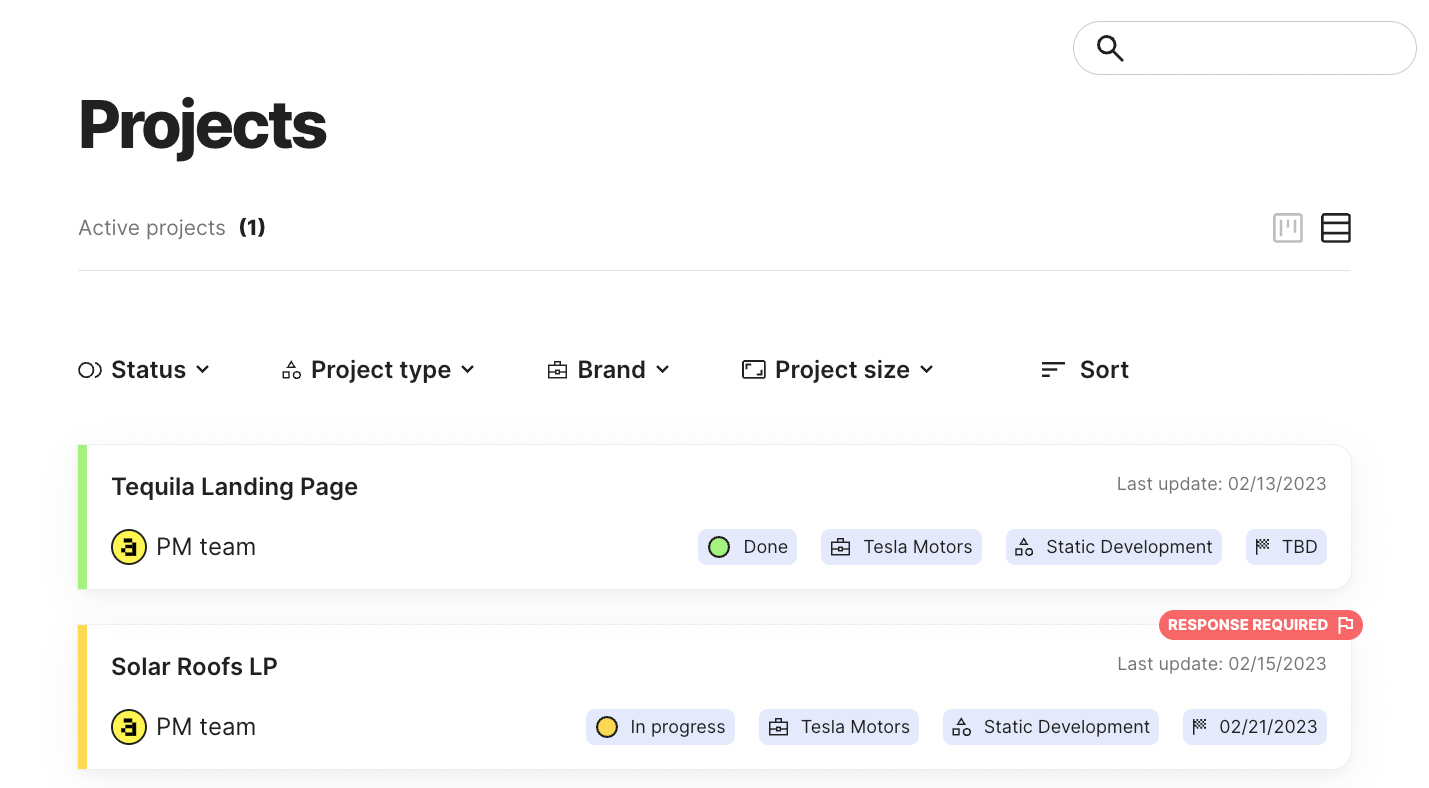Click the Response Required badge
The width and height of the screenshot is (1429, 788).
[1261, 625]
